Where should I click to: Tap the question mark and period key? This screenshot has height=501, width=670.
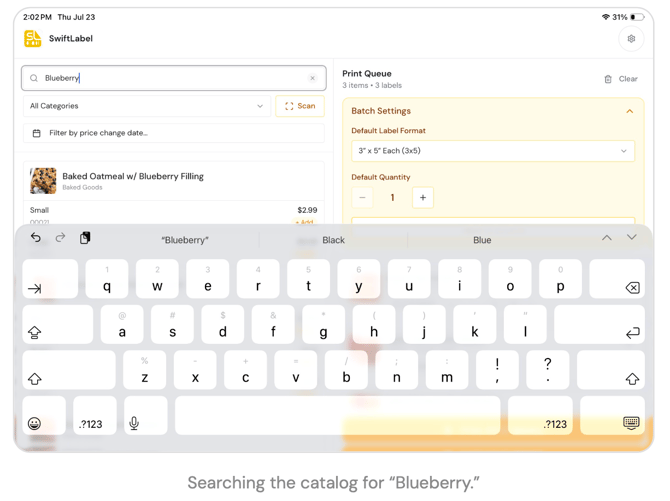click(x=548, y=370)
